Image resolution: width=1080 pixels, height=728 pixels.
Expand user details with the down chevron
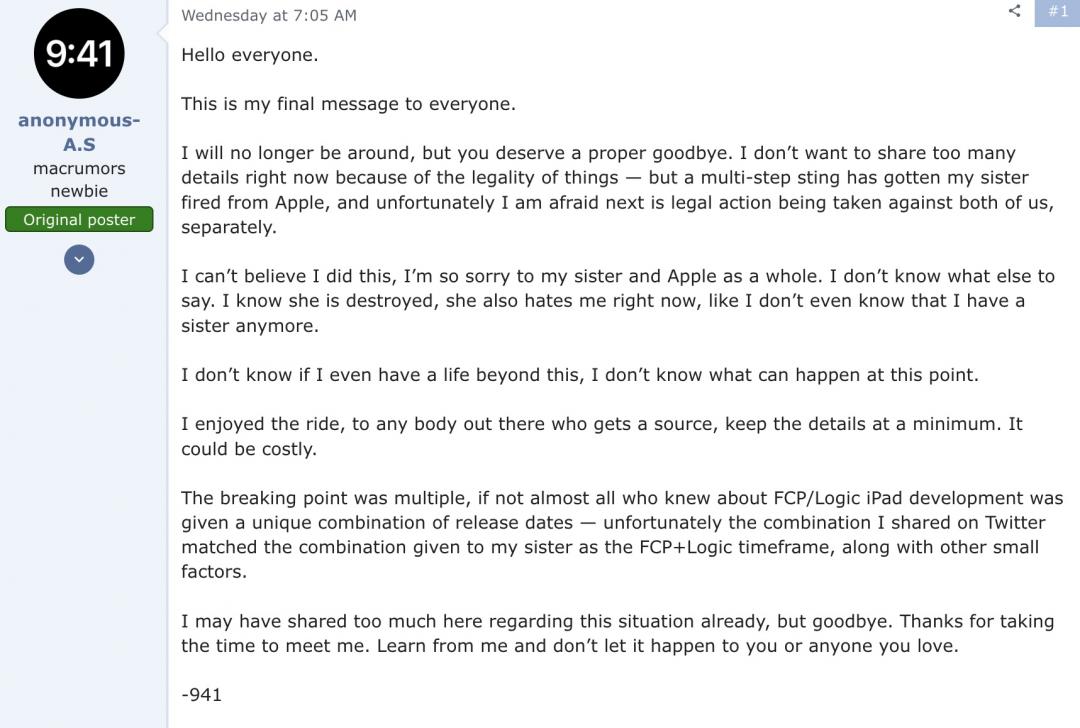(79, 260)
